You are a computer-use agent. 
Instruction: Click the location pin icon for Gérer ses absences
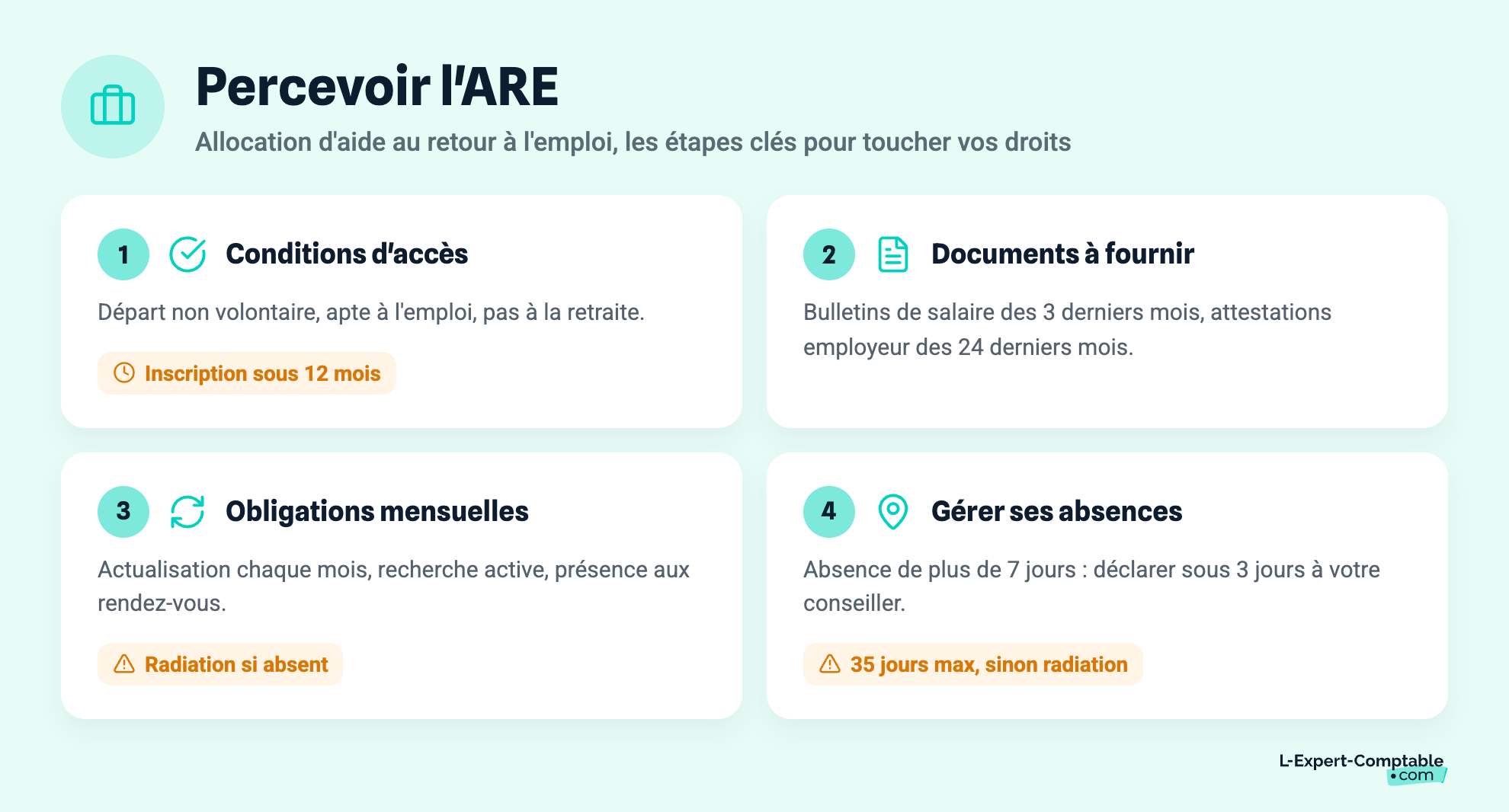point(893,511)
